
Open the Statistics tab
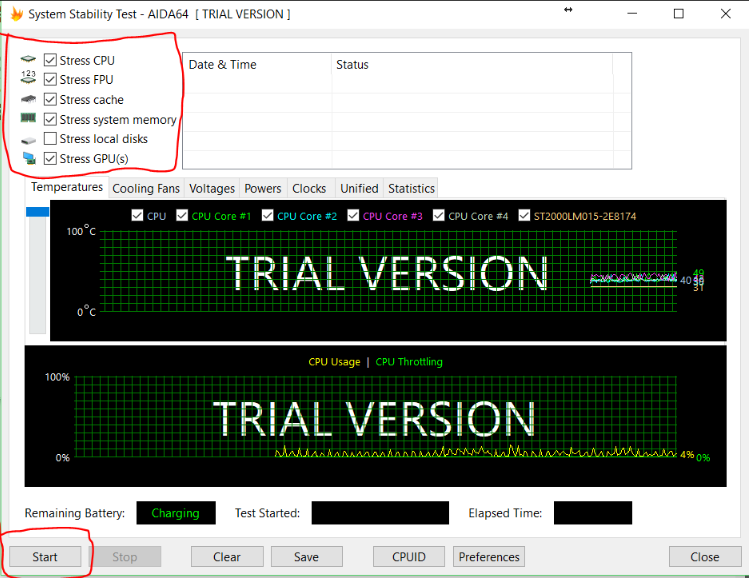[411, 189]
